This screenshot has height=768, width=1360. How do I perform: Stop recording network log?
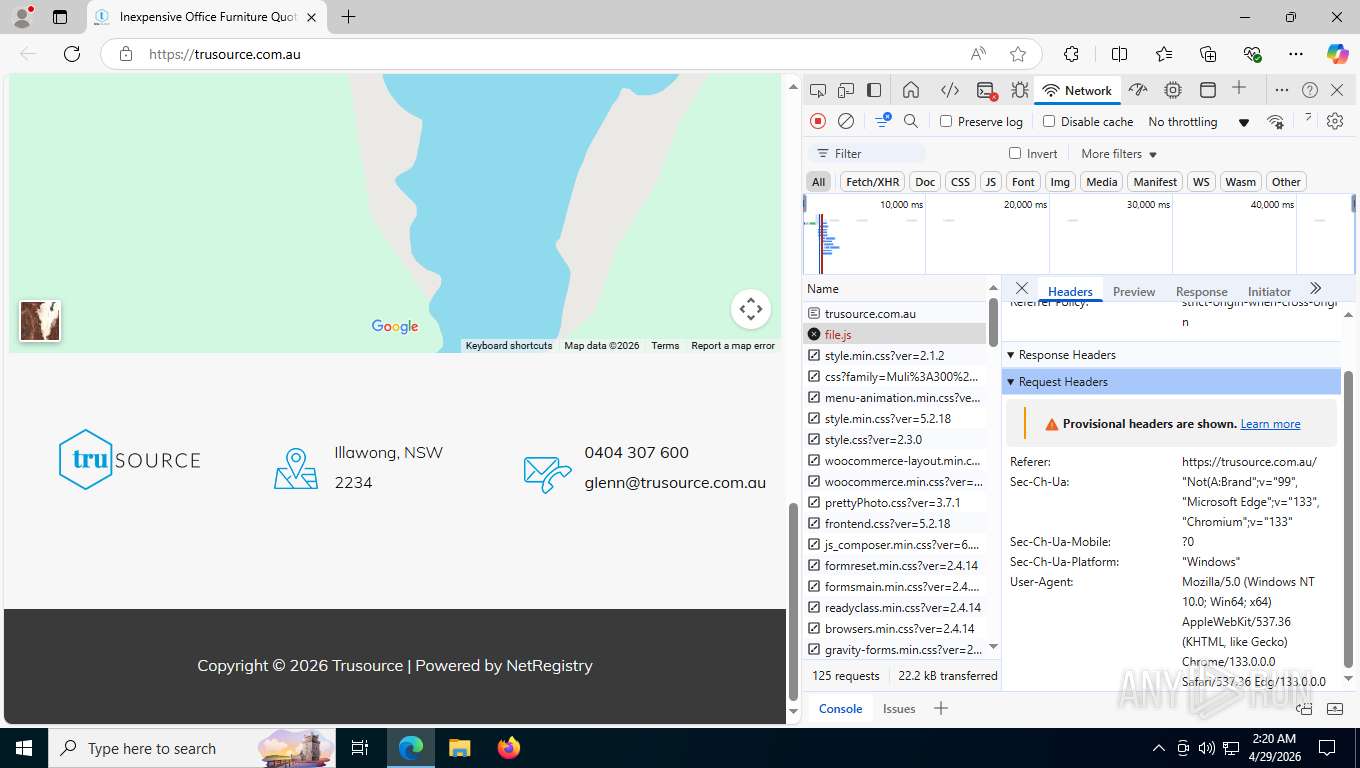click(x=818, y=121)
